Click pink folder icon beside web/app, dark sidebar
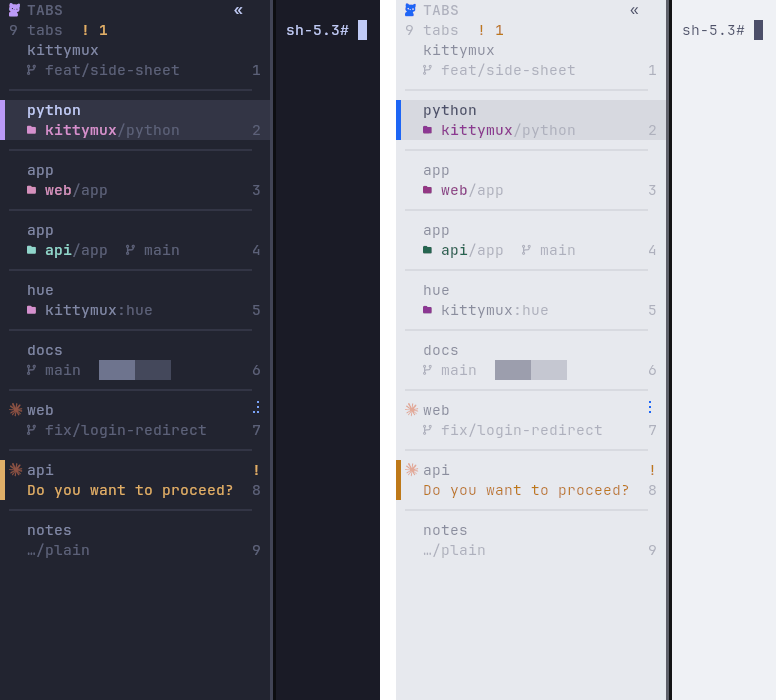 pos(31,190)
